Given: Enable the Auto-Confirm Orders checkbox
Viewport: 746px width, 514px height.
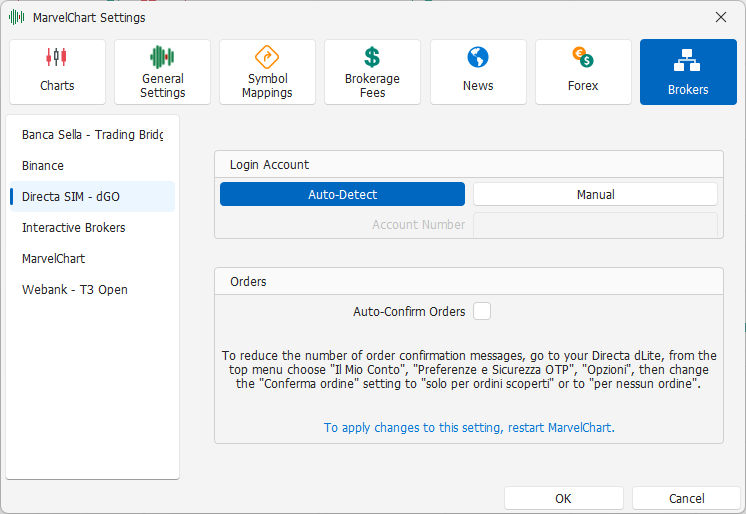Looking at the screenshot, I should pos(482,311).
